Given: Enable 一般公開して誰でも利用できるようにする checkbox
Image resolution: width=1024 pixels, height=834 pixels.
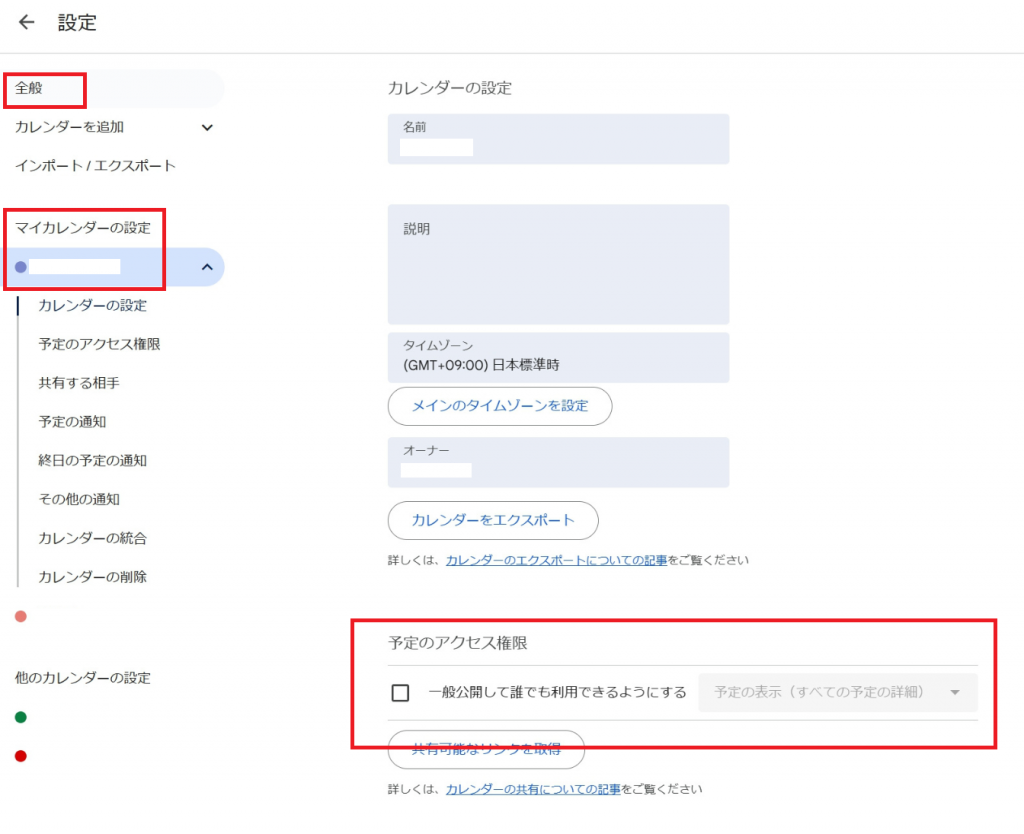Looking at the screenshot, I should coord(400,693).
